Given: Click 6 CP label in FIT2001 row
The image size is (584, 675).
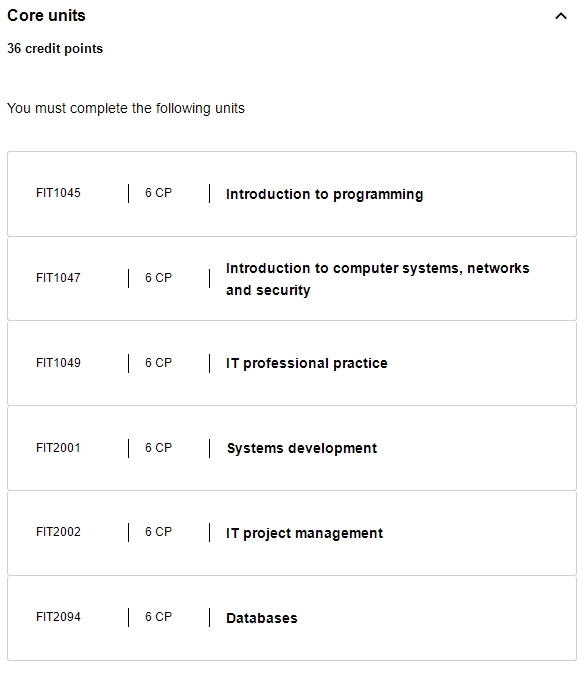Looking at the screenshot, I should pos(158,448).
